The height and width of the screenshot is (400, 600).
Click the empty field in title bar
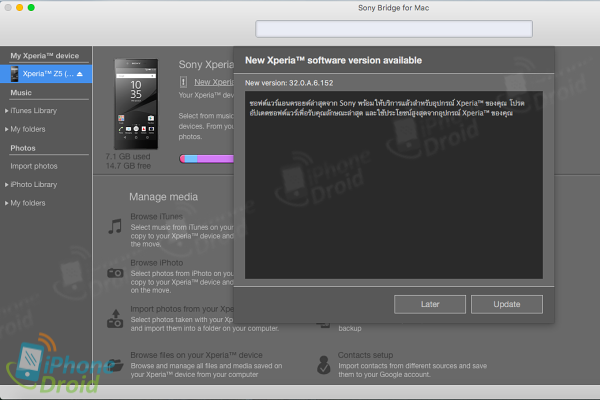(x=394, y=29)
